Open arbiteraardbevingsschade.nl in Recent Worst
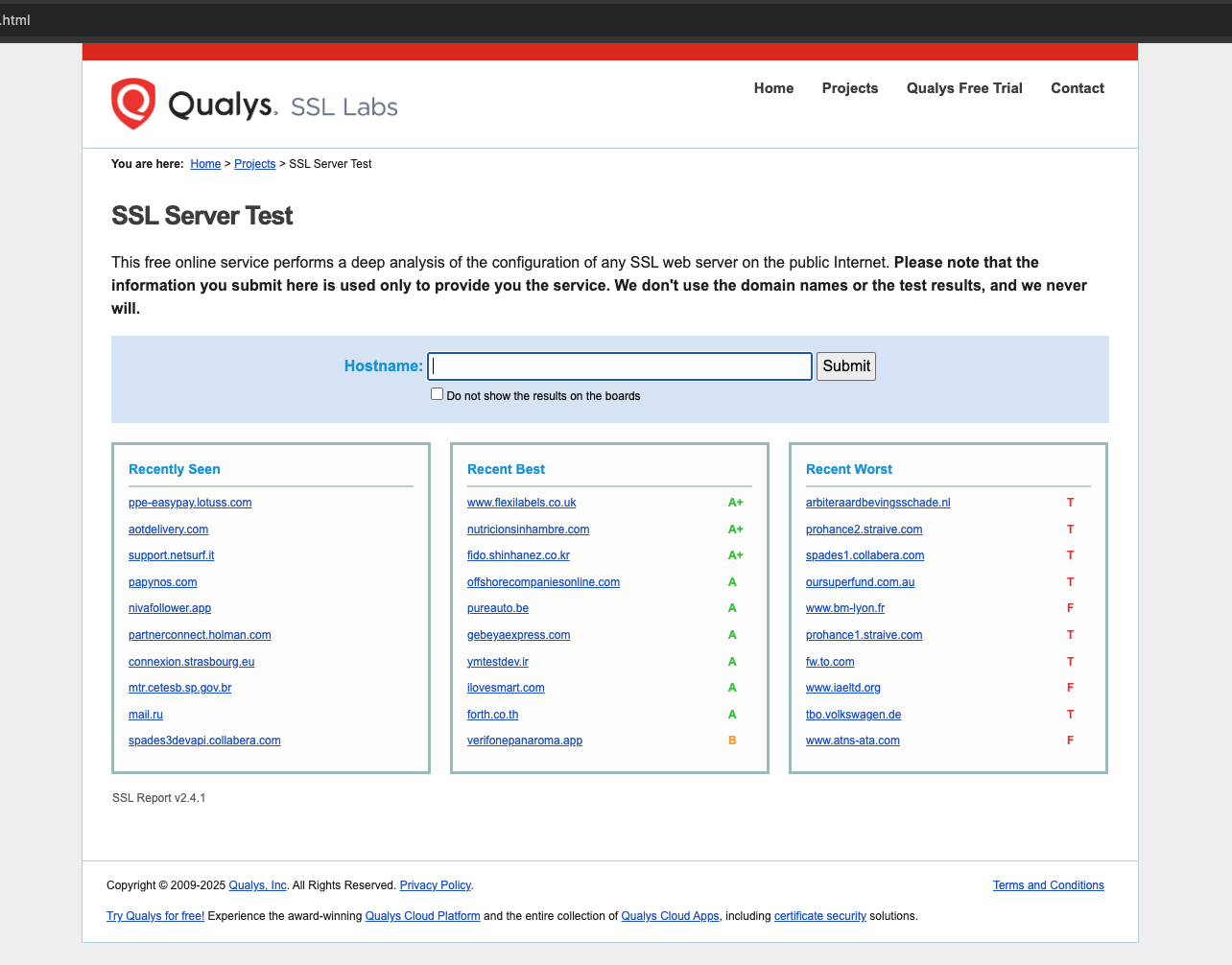1232x965 pixels. coord(878,503)
